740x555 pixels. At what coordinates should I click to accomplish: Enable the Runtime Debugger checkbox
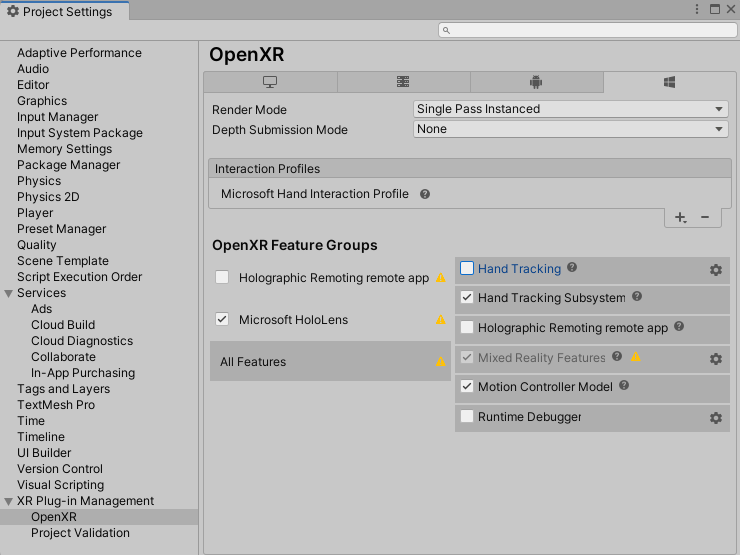point(467,416)
